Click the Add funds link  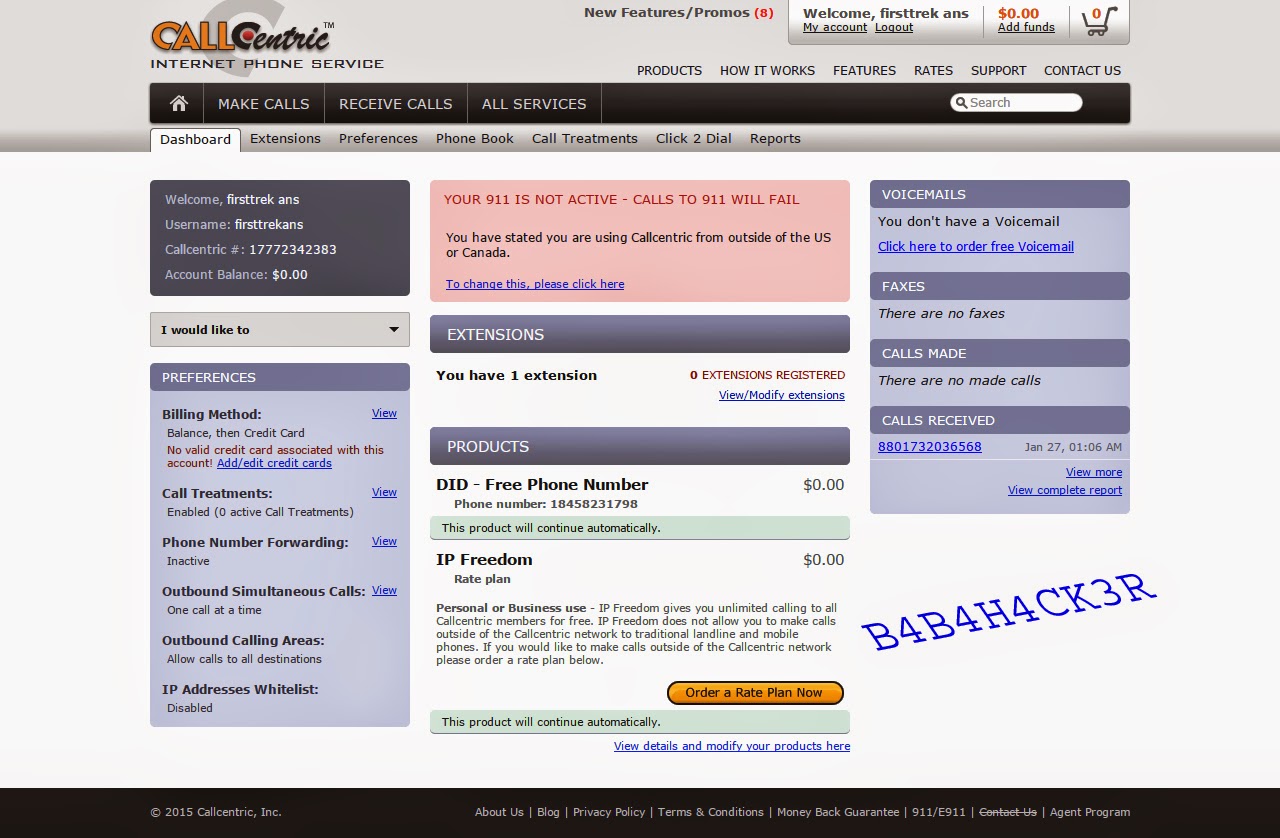(x=1026, y=27)
